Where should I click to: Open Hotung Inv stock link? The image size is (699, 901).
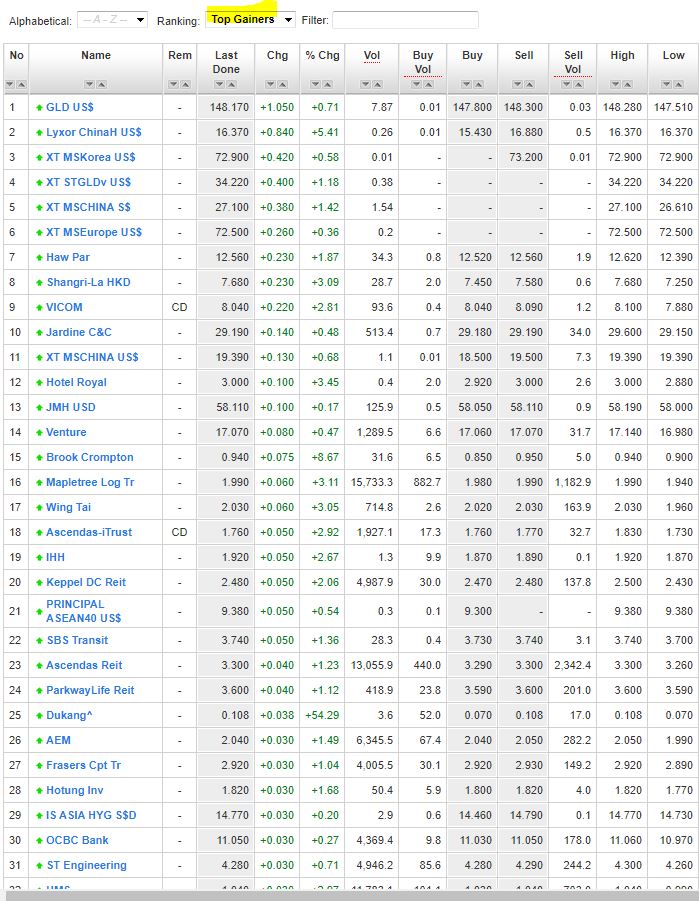(x=75, y=790)
